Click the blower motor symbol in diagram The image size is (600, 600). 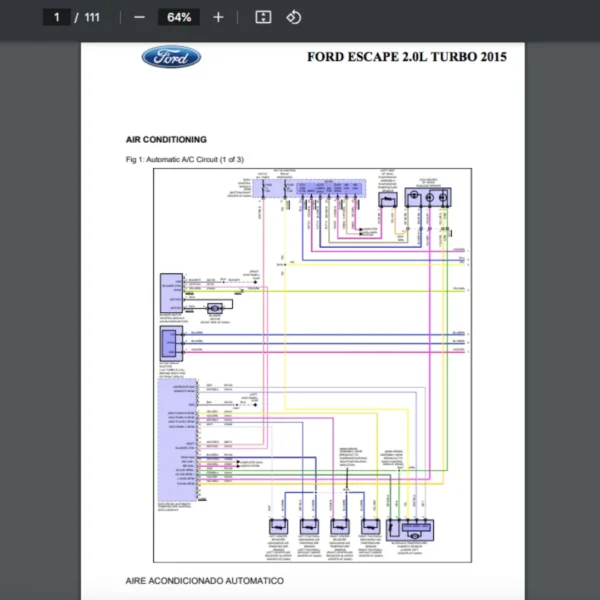point(215,309)
